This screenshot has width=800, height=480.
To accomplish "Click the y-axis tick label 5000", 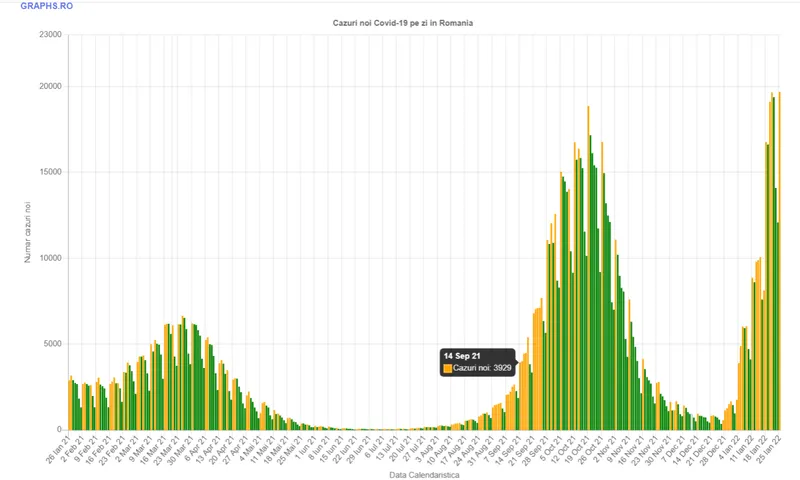I will (x=52, y=344).
